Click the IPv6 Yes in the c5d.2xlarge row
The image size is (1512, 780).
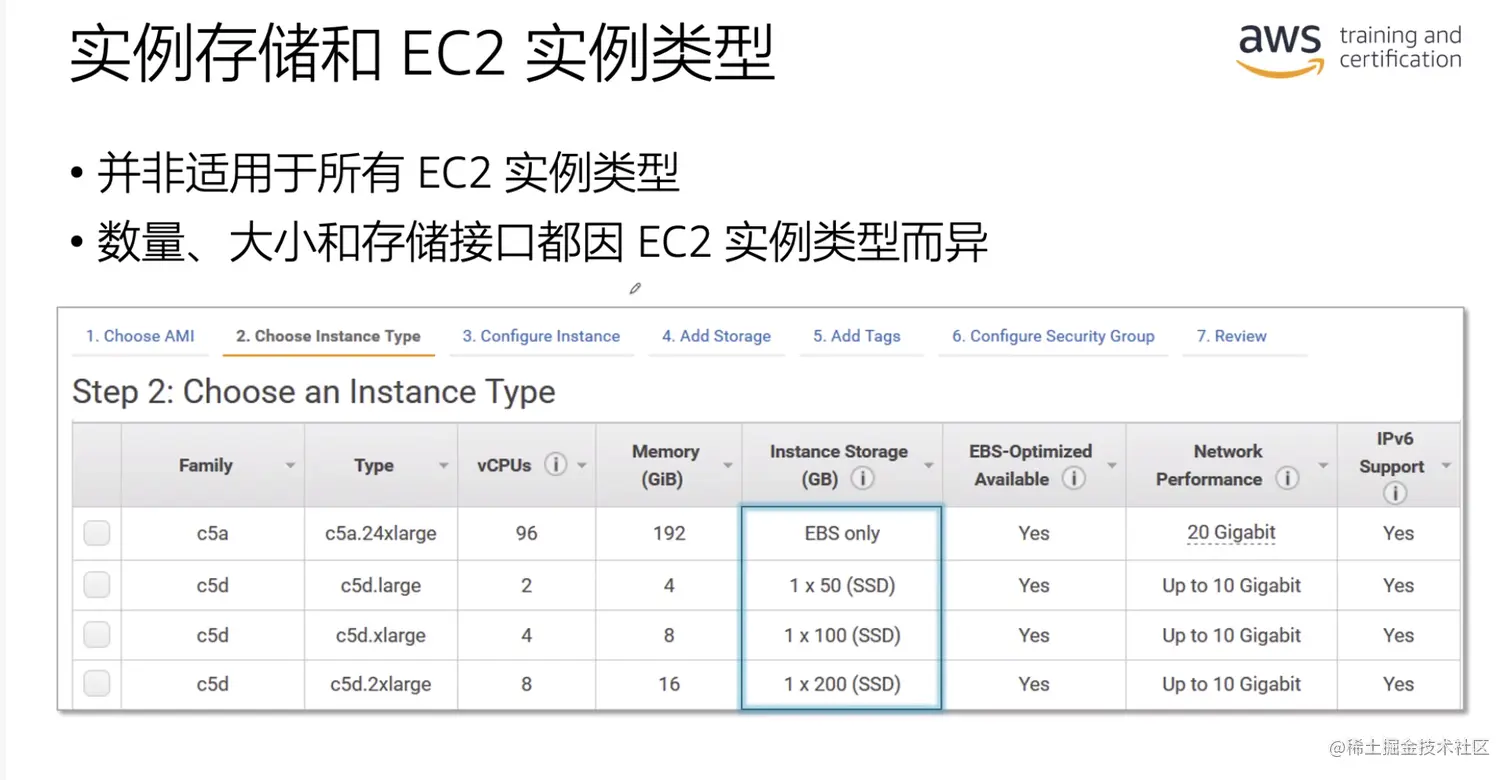1398,684
